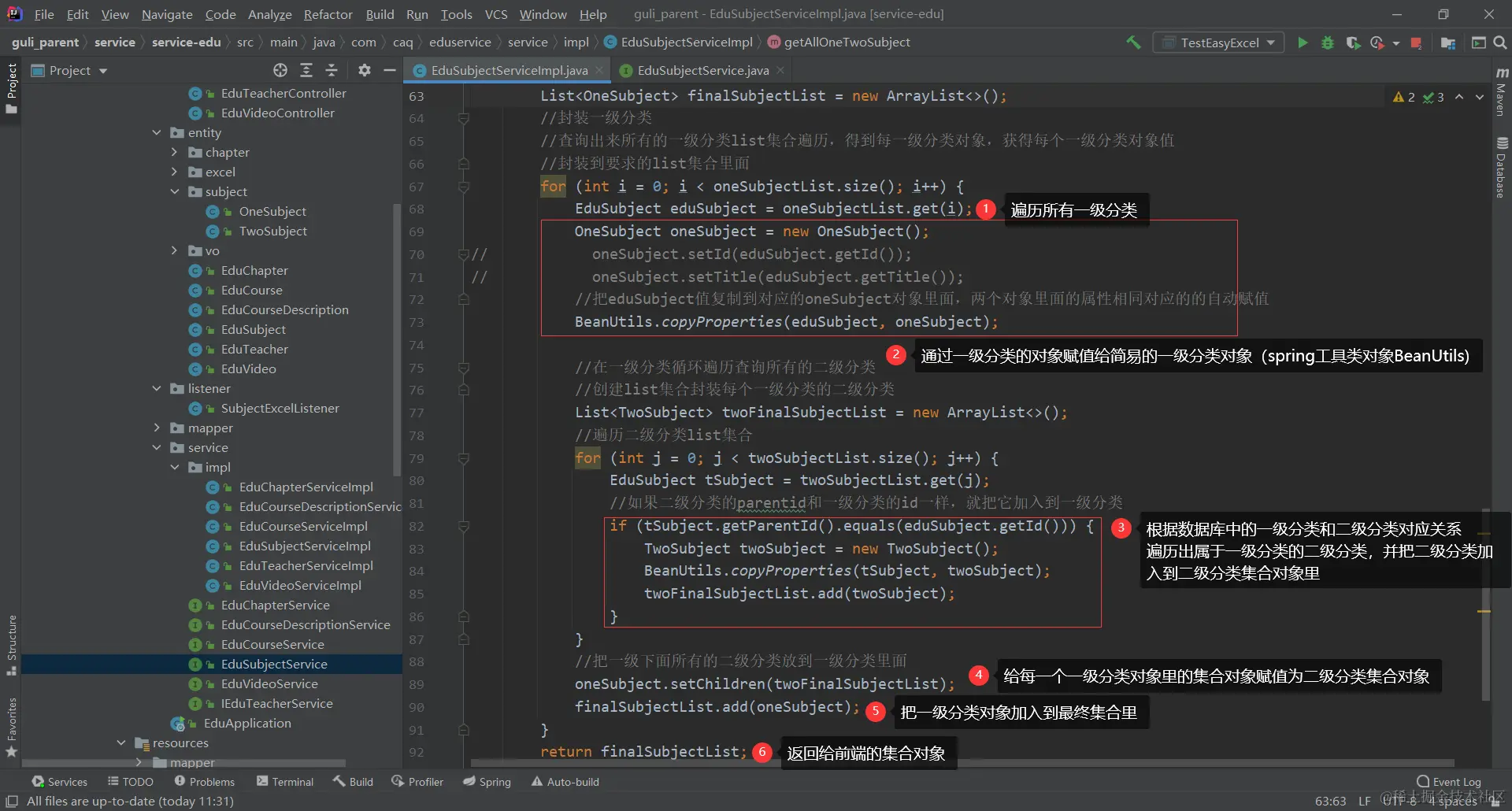Toggle code folding at line 79
1512x811 pixels.
(464, 459)
